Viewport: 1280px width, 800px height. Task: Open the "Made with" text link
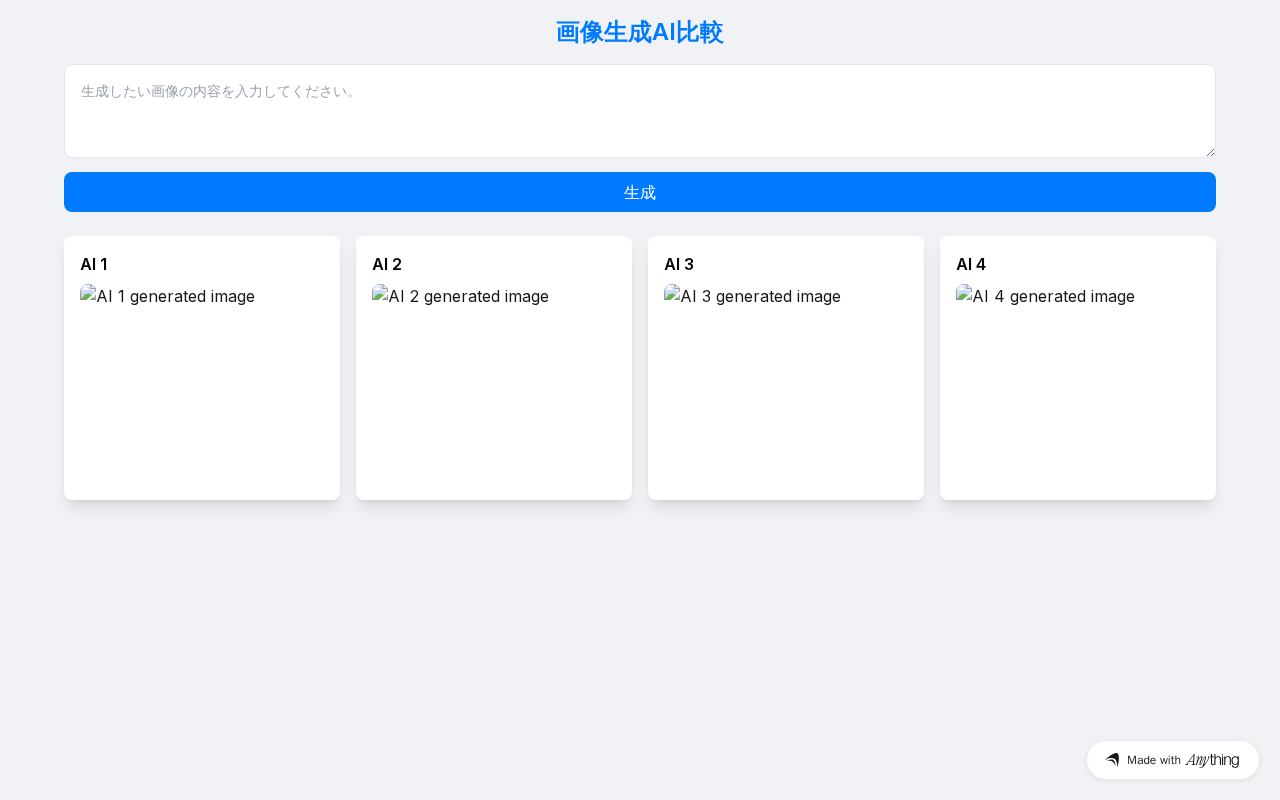[1154, 760]
